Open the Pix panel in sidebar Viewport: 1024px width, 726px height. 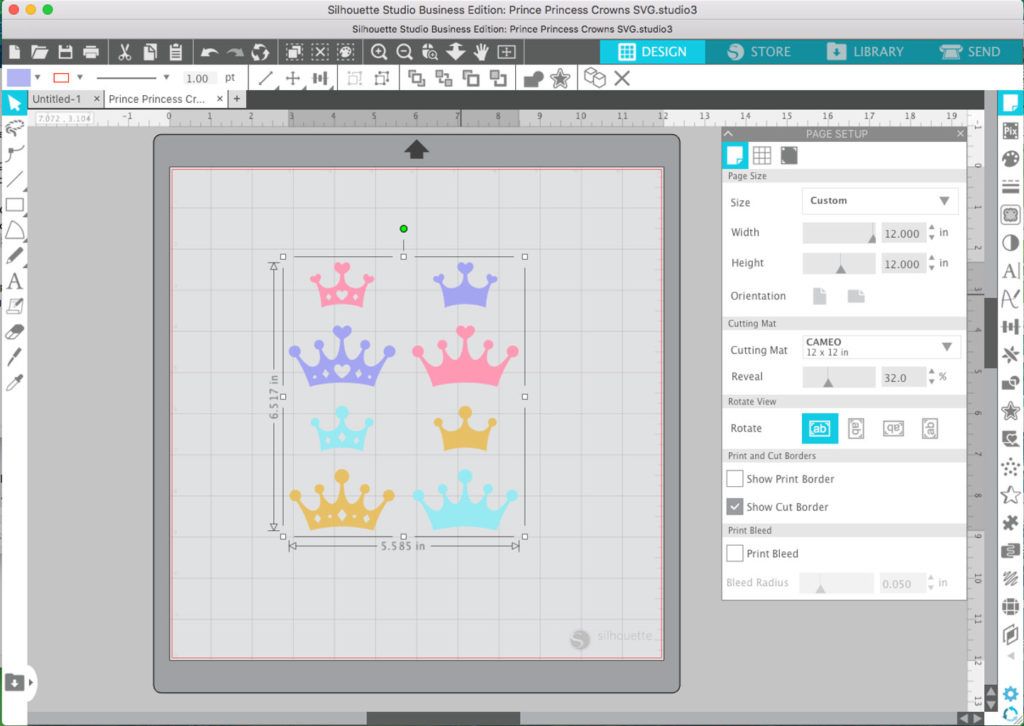[x=1010, y=131]
